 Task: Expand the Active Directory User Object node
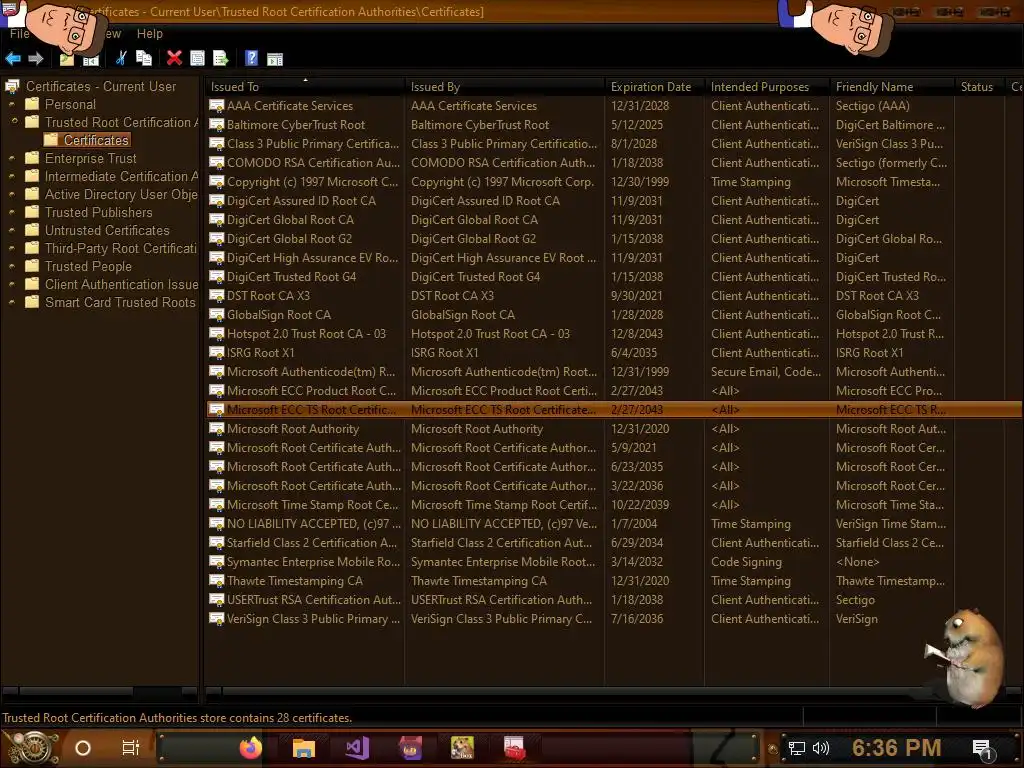(x=12, y=195)
